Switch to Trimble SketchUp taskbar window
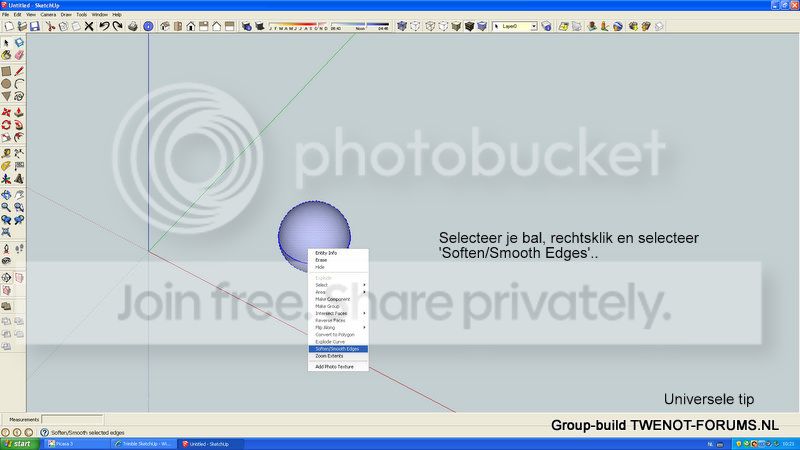Screen dimensions: 800x450 [x=144, y=444]
